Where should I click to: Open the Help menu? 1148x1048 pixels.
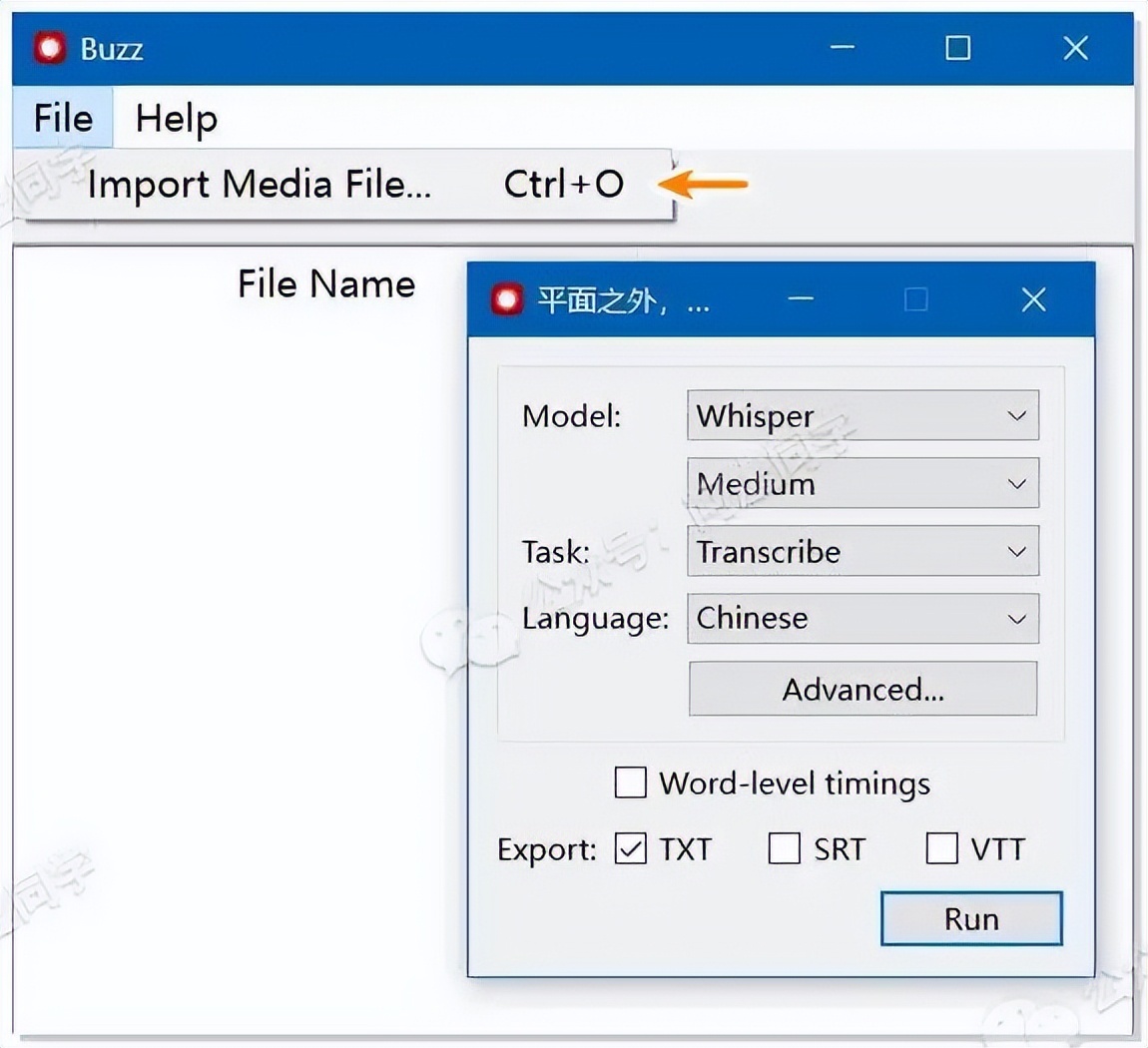177,118
